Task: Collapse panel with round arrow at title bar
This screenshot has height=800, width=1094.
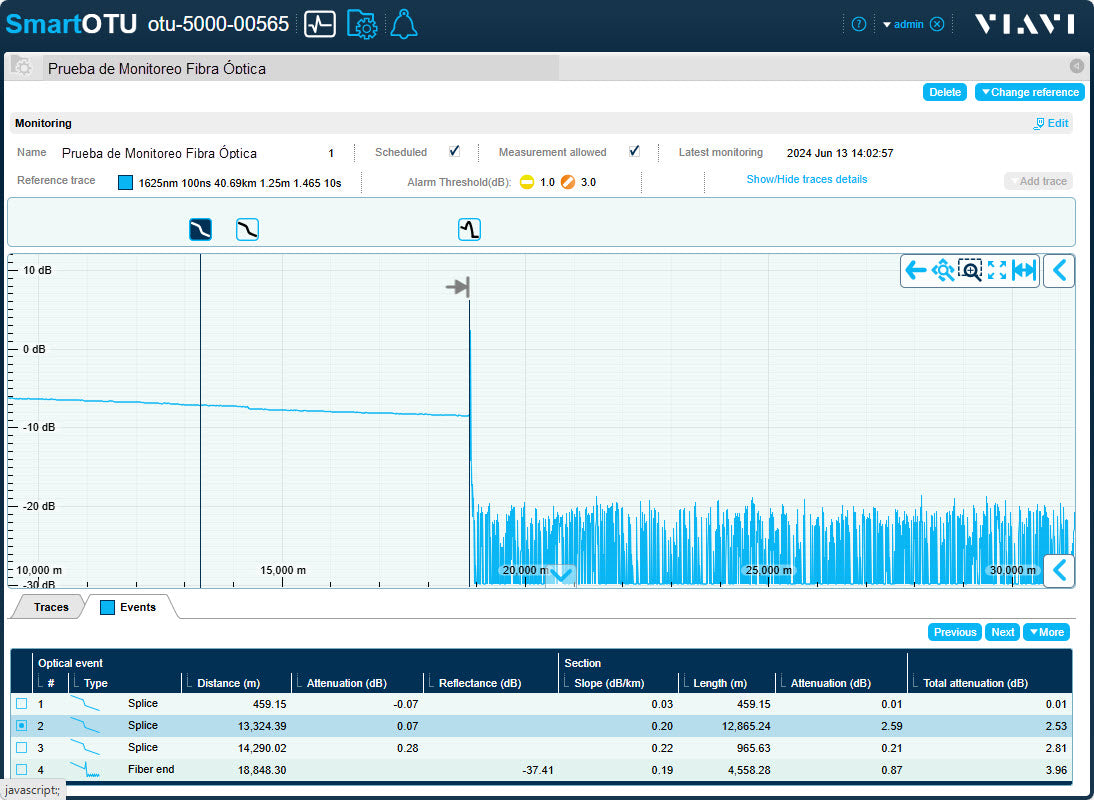Action: (x=1077, y=66)
